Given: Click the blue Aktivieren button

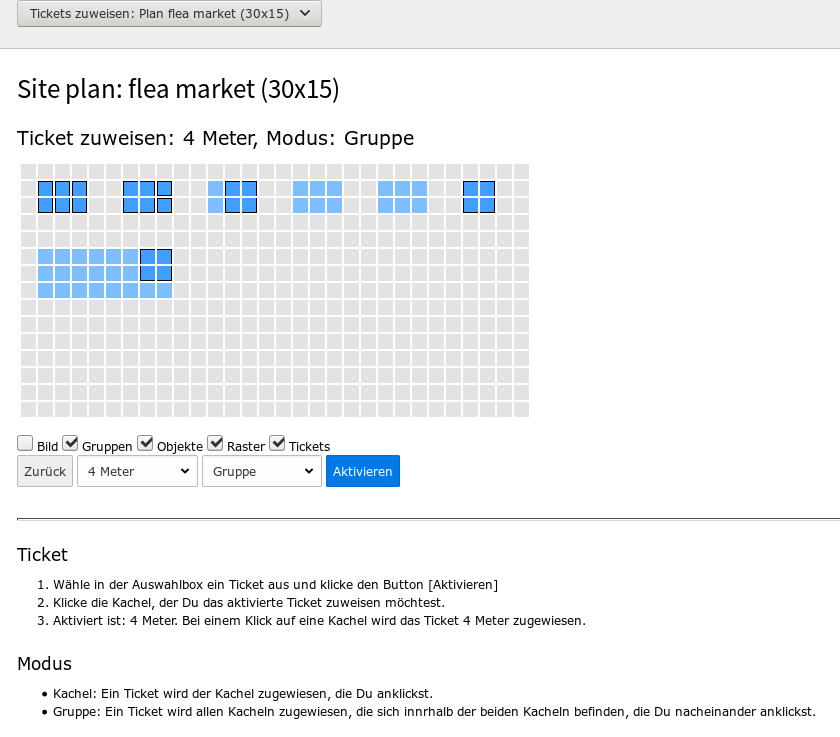Looking at the screenshot, I should coord(363,471).
